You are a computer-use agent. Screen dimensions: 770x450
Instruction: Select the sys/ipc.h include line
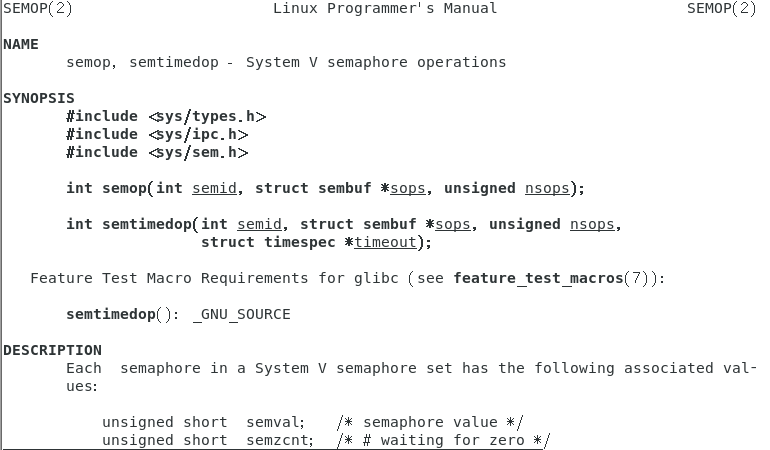pos(157,134)
